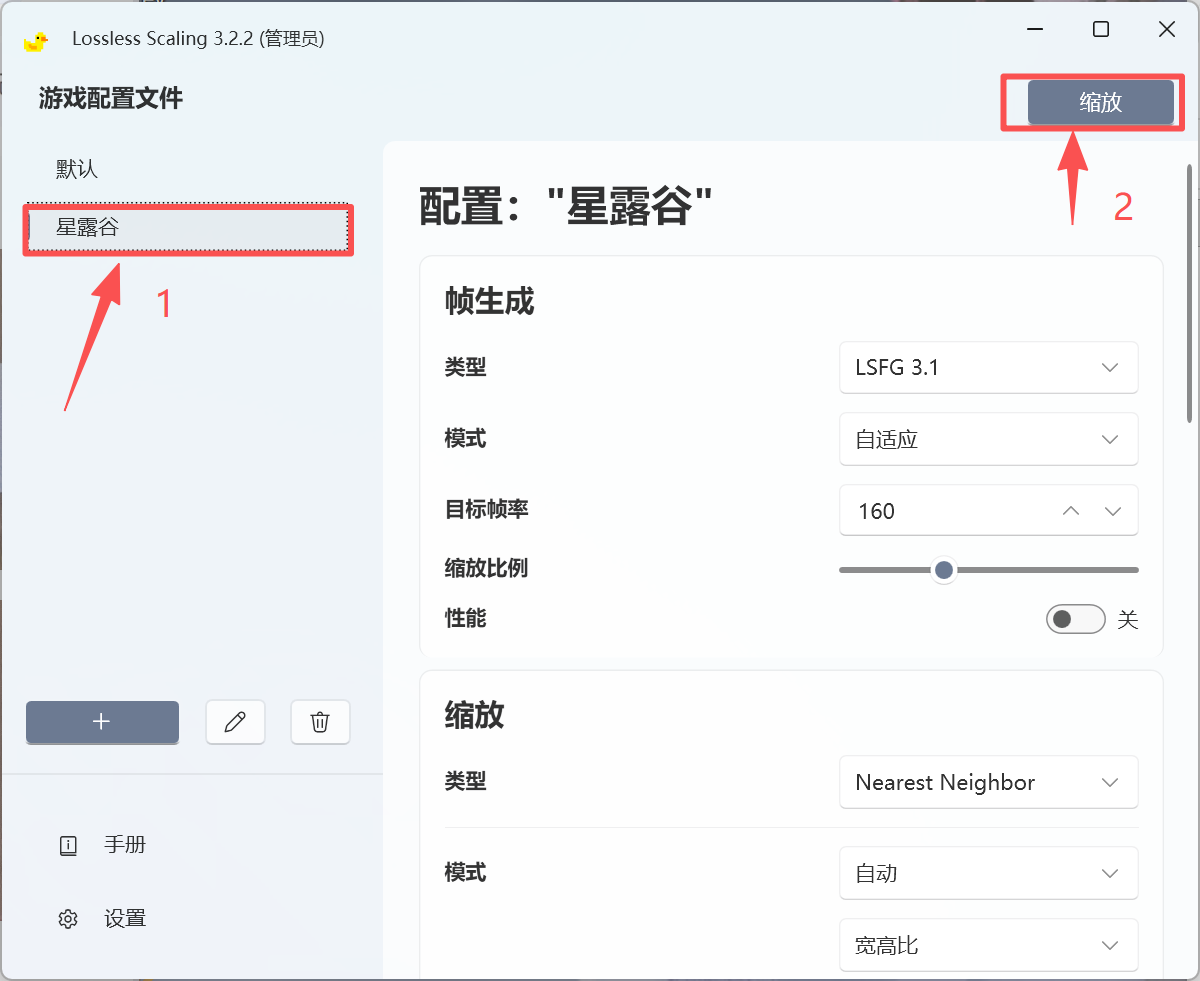Open the 手册 manual entry
Viewport: 1200px width, 981px height.
[x=125, y=845]
